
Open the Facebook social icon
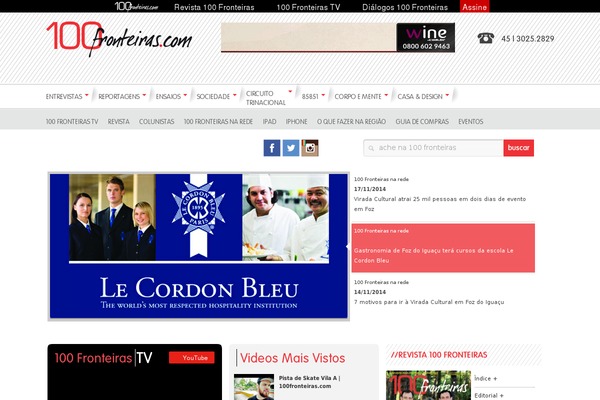coord(272,148)
